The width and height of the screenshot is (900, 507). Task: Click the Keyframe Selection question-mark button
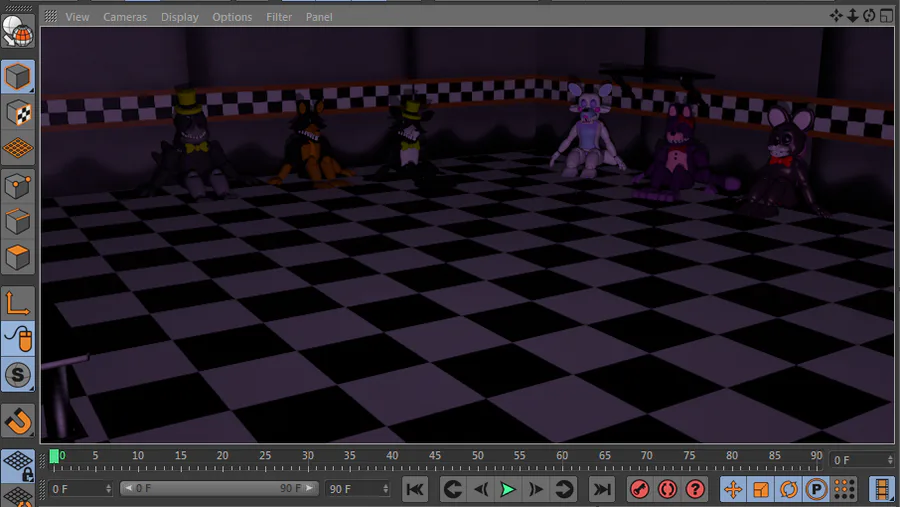point(695,489)
